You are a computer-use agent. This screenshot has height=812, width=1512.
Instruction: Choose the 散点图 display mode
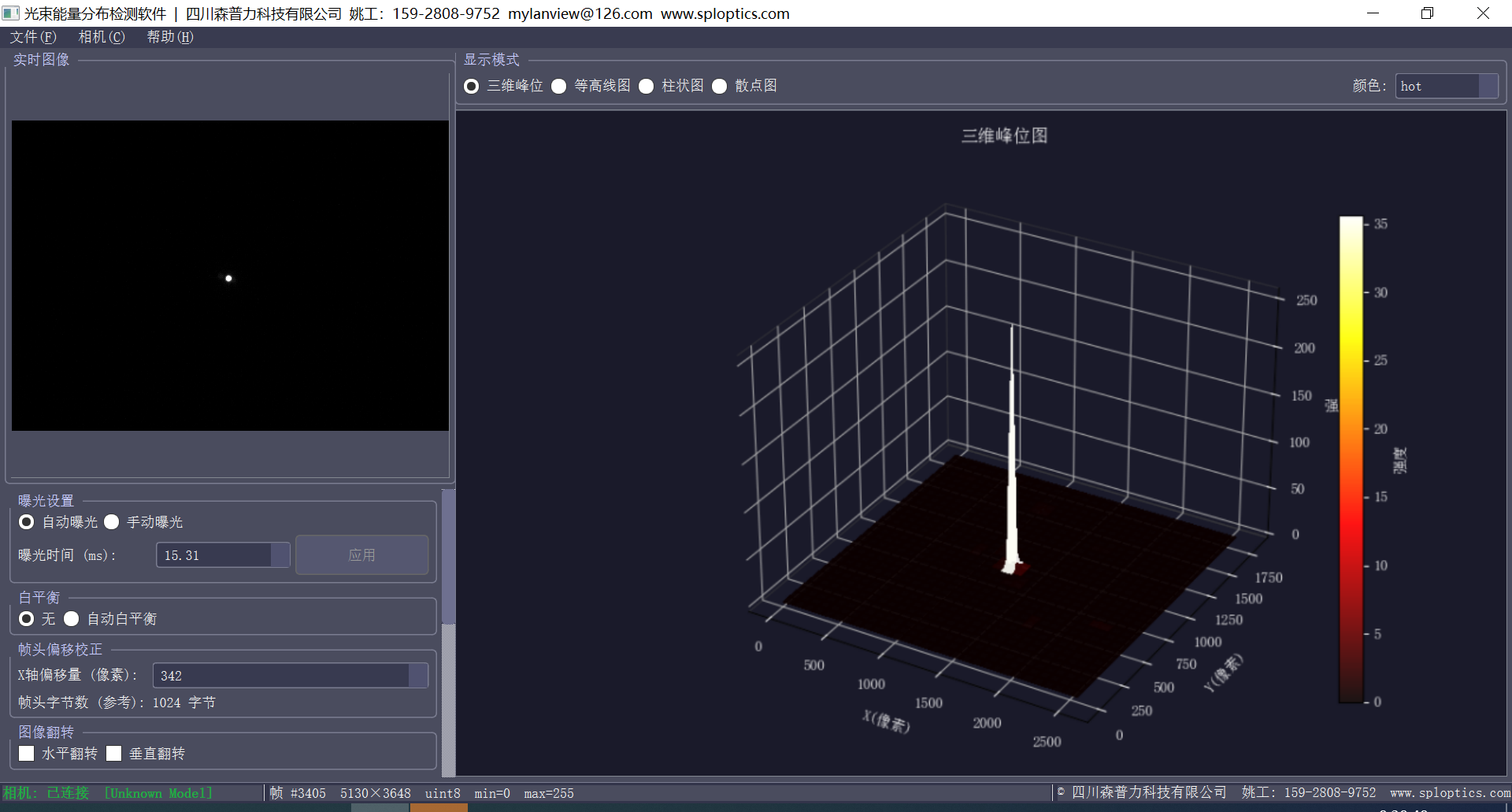(x=720, y=87)
